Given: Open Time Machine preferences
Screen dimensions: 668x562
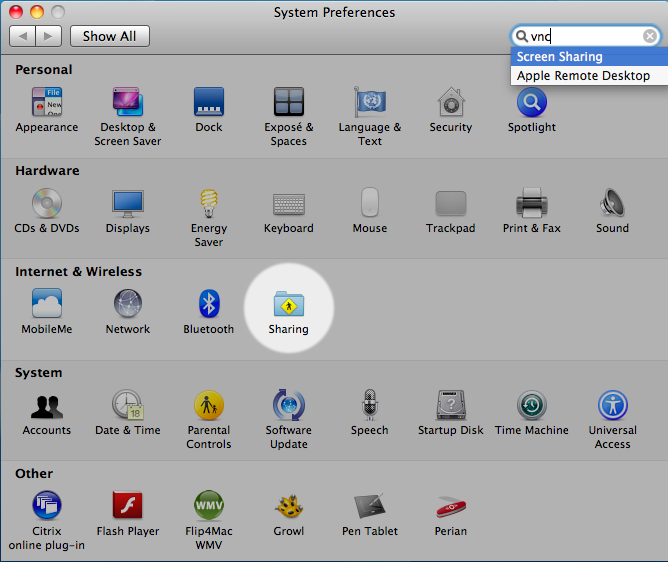Looking at the screenshot, I should (x=531, y=405).
